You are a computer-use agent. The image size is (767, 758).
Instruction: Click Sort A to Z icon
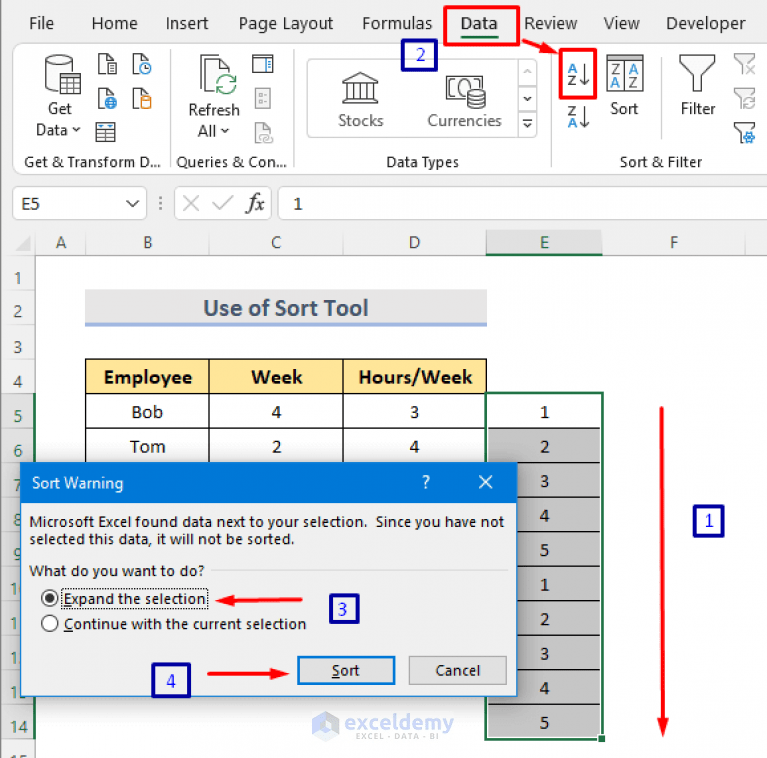tap(578, 74)
